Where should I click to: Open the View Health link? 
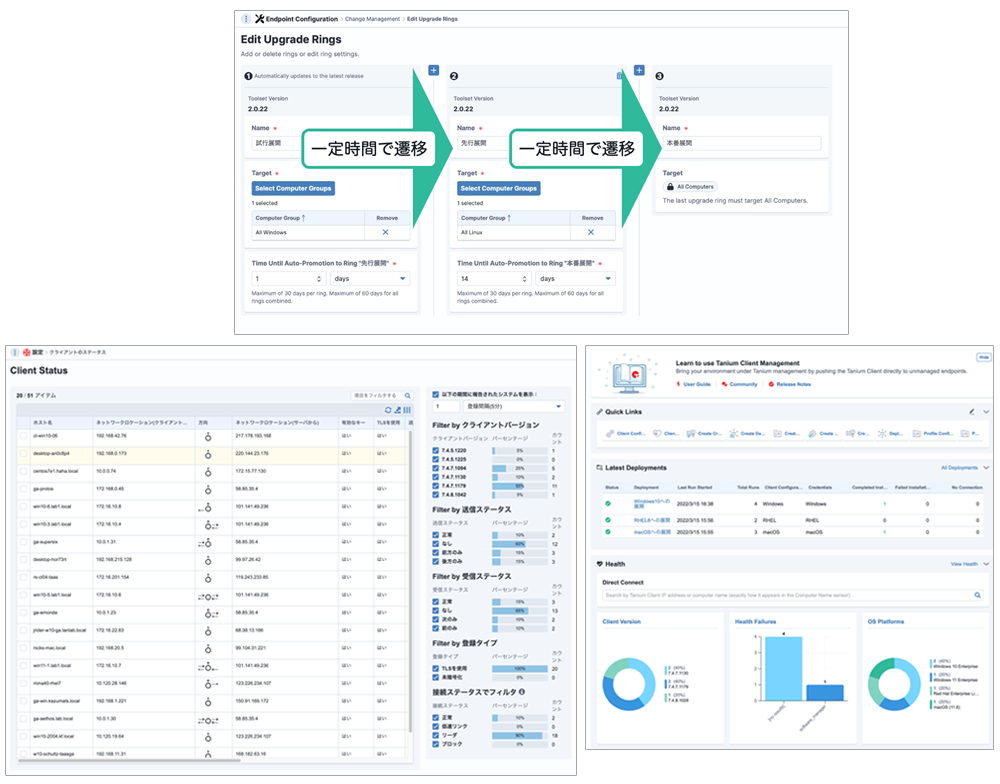tap(963, 564)
